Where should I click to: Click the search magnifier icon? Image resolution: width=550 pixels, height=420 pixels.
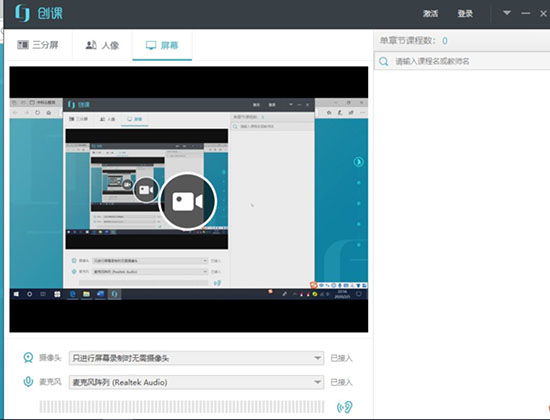[x=384, y=61]
